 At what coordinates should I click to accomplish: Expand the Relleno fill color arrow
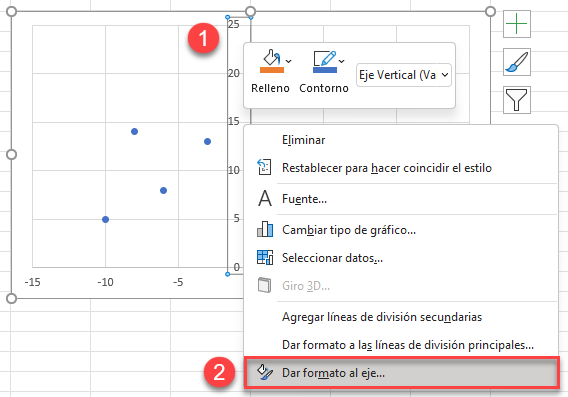[289, 61]
